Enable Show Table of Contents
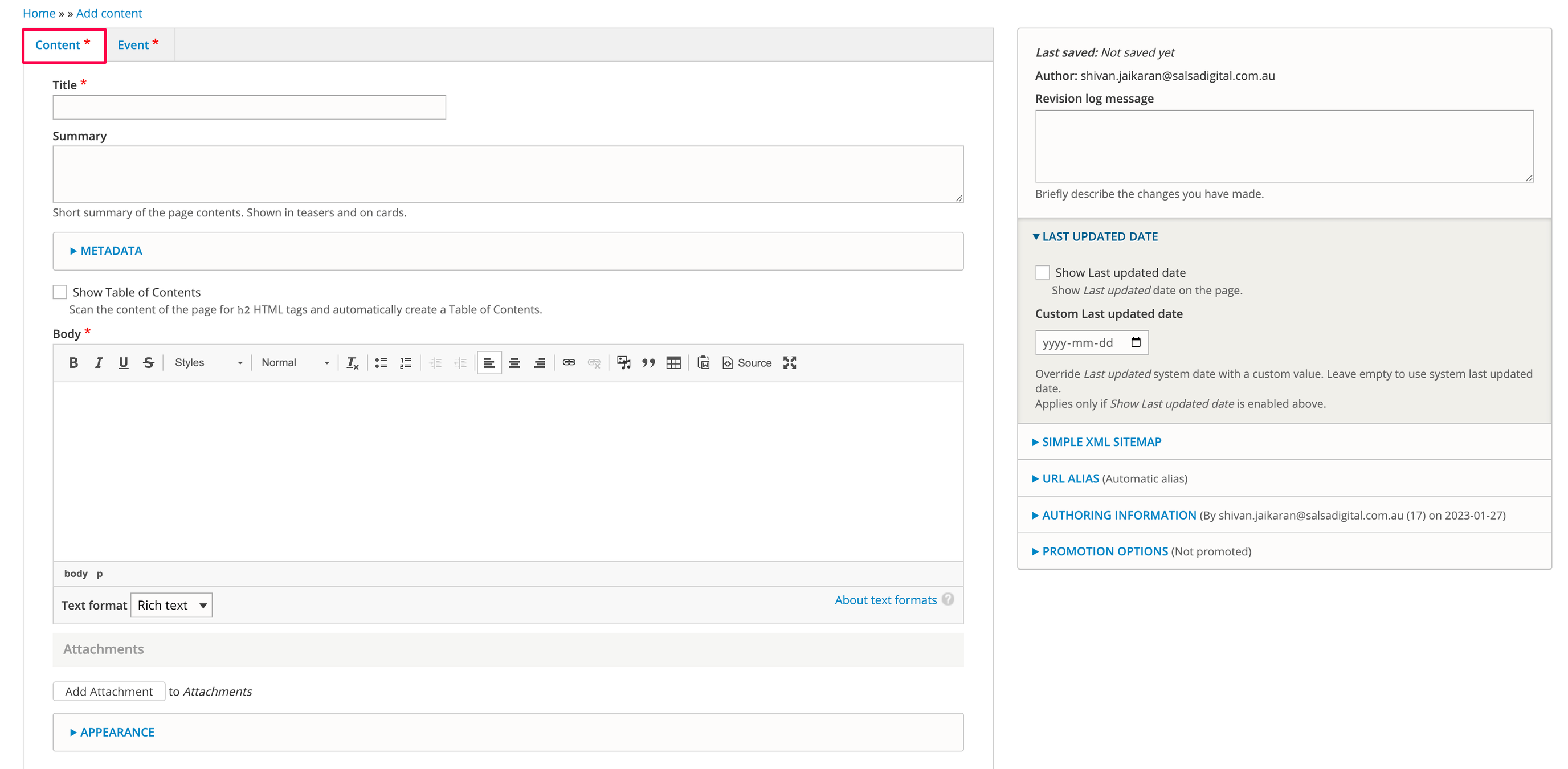Viewport: 1568px width, 769px height. pos(60,292)
